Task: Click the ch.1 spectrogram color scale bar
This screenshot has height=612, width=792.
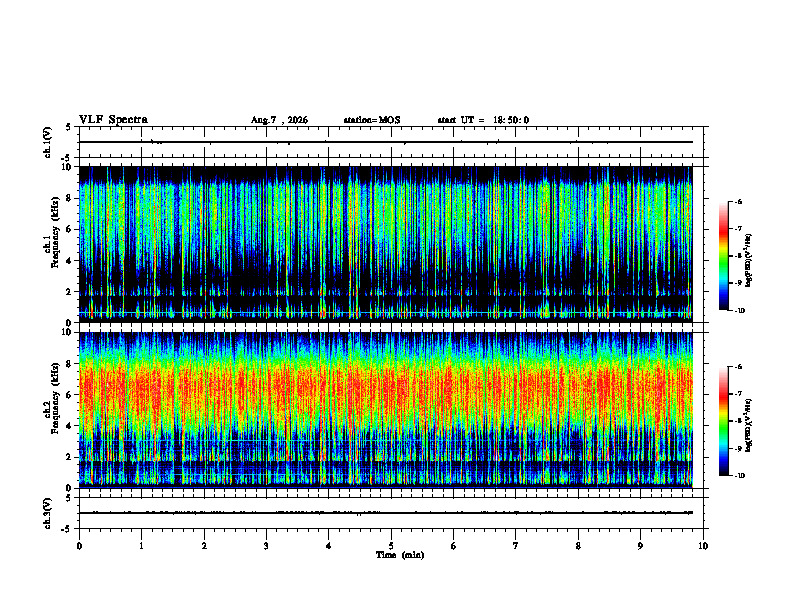Action: point(724,256)
